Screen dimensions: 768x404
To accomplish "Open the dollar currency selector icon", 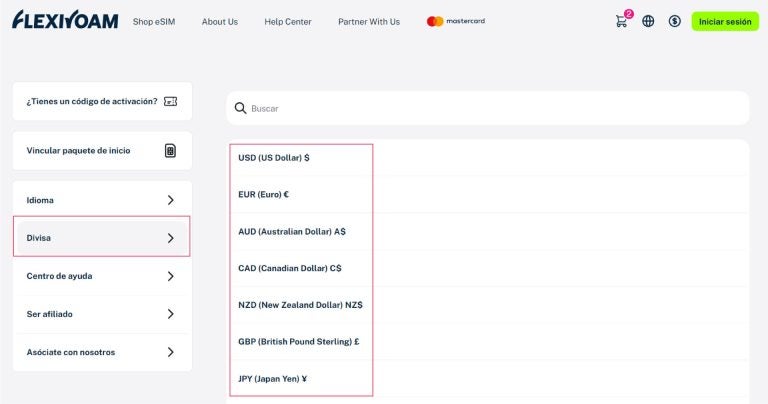I will click(x=674, y=21).
